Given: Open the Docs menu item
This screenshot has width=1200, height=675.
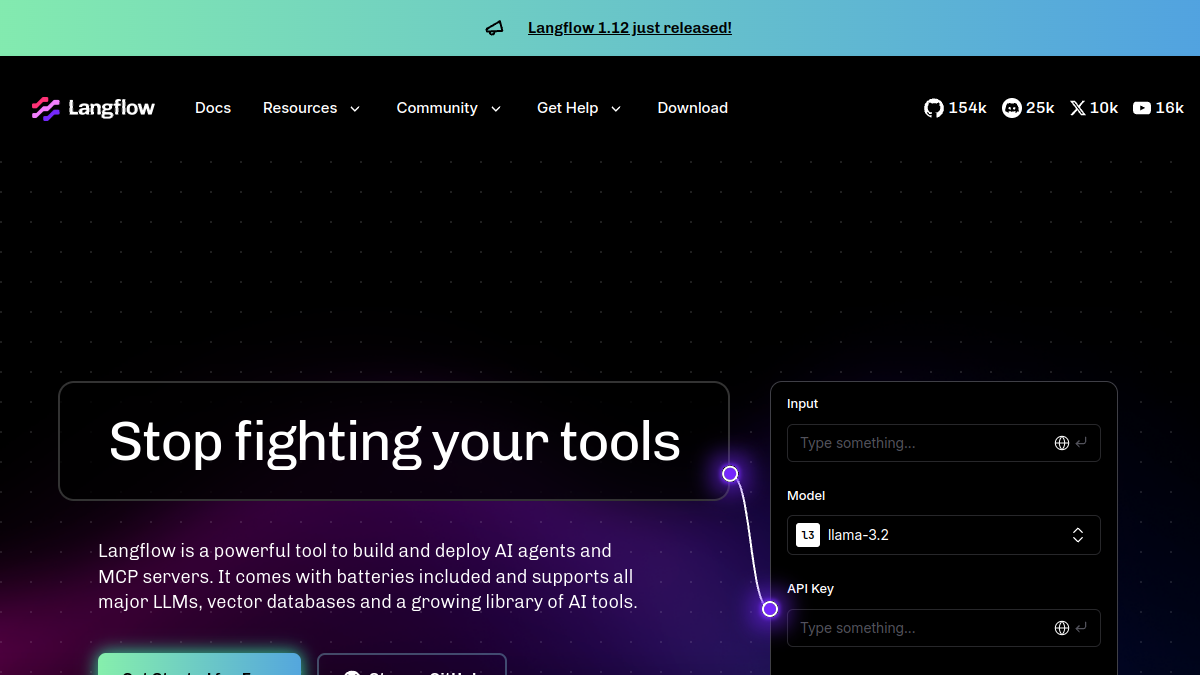Looking at the screenshot, I should [x=213, y=108].
